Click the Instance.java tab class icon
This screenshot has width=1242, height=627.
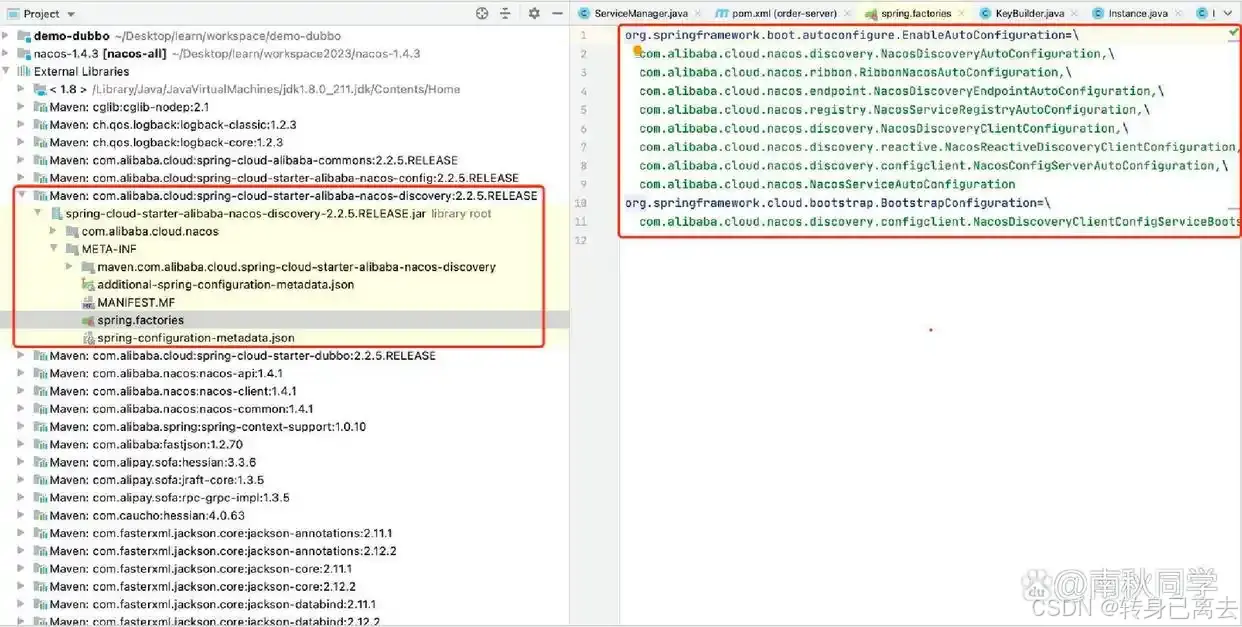click(x=1098, y=13)
